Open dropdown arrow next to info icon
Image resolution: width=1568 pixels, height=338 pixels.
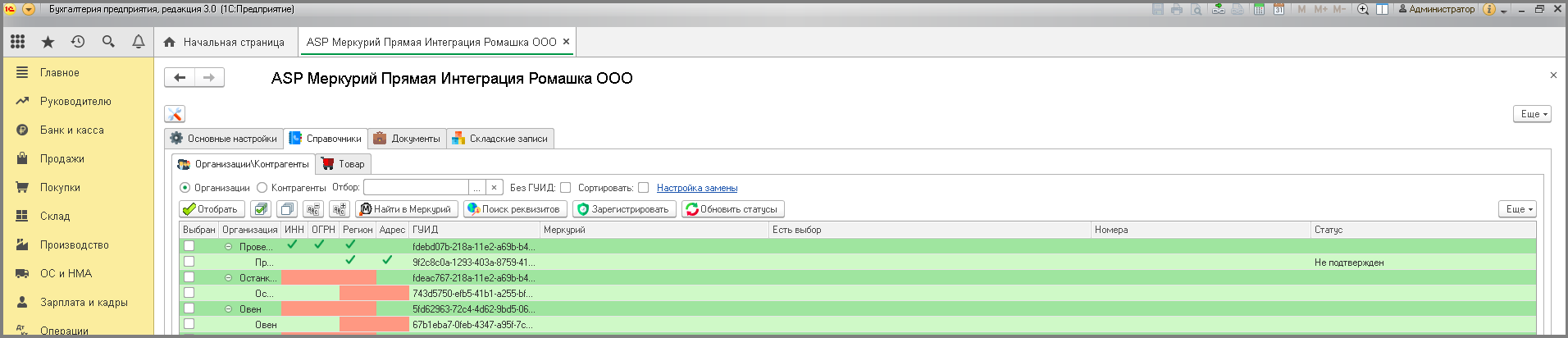[1504, 11]
